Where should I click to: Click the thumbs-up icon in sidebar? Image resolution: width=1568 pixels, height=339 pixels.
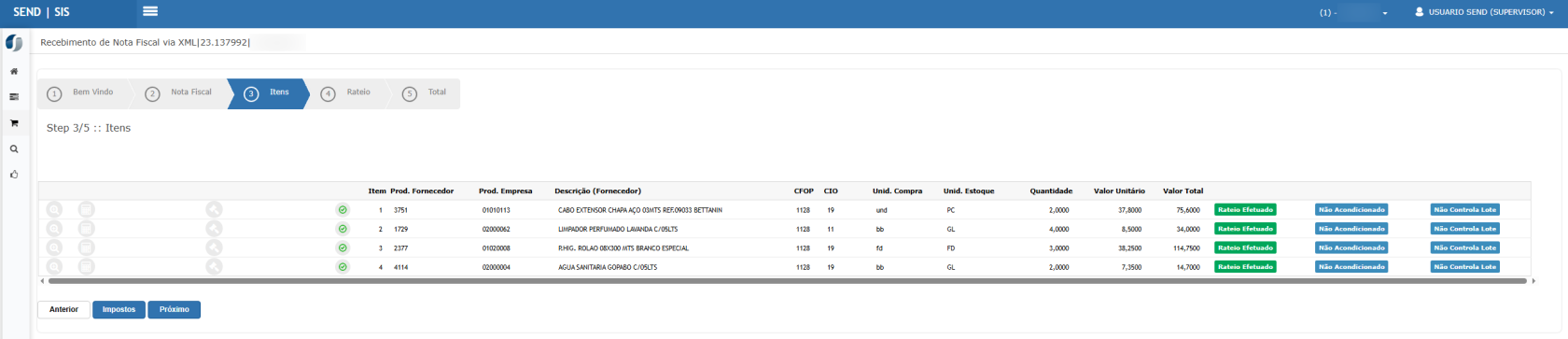pyautogui.click(x=14, y=175)
